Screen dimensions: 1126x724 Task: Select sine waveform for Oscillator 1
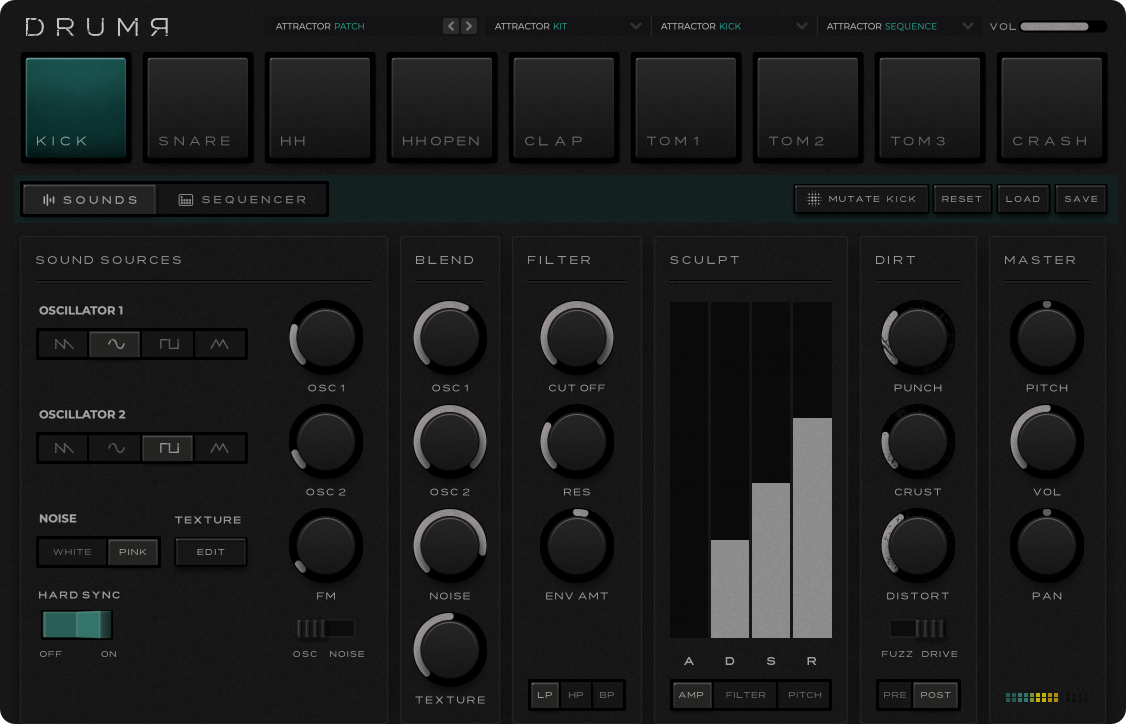click(116, 344)
